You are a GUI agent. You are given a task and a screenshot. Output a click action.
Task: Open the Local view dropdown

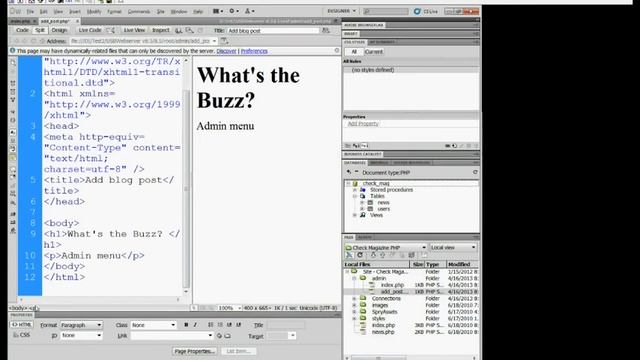point(453,247)
